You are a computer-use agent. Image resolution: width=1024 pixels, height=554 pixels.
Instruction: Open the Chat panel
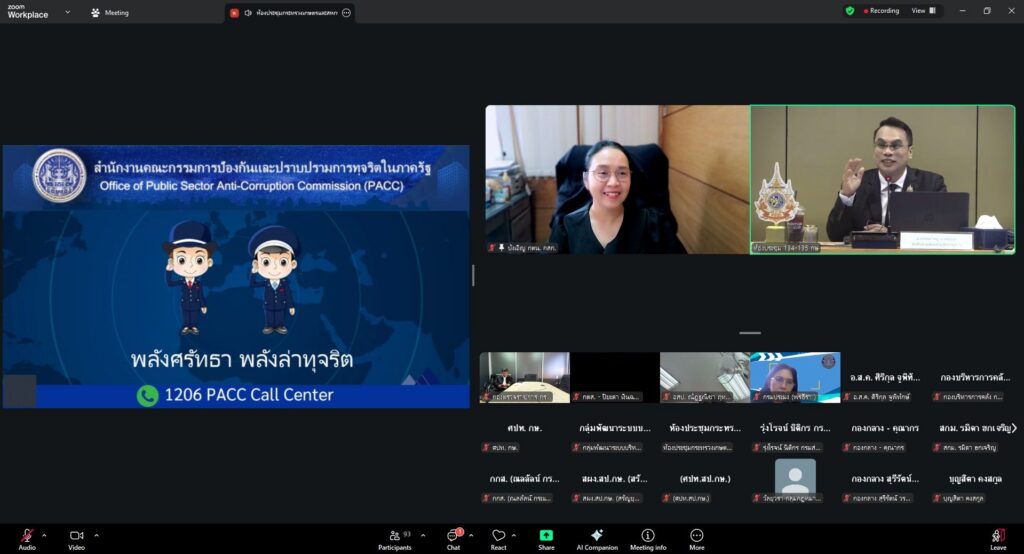(x=453, y=537)
